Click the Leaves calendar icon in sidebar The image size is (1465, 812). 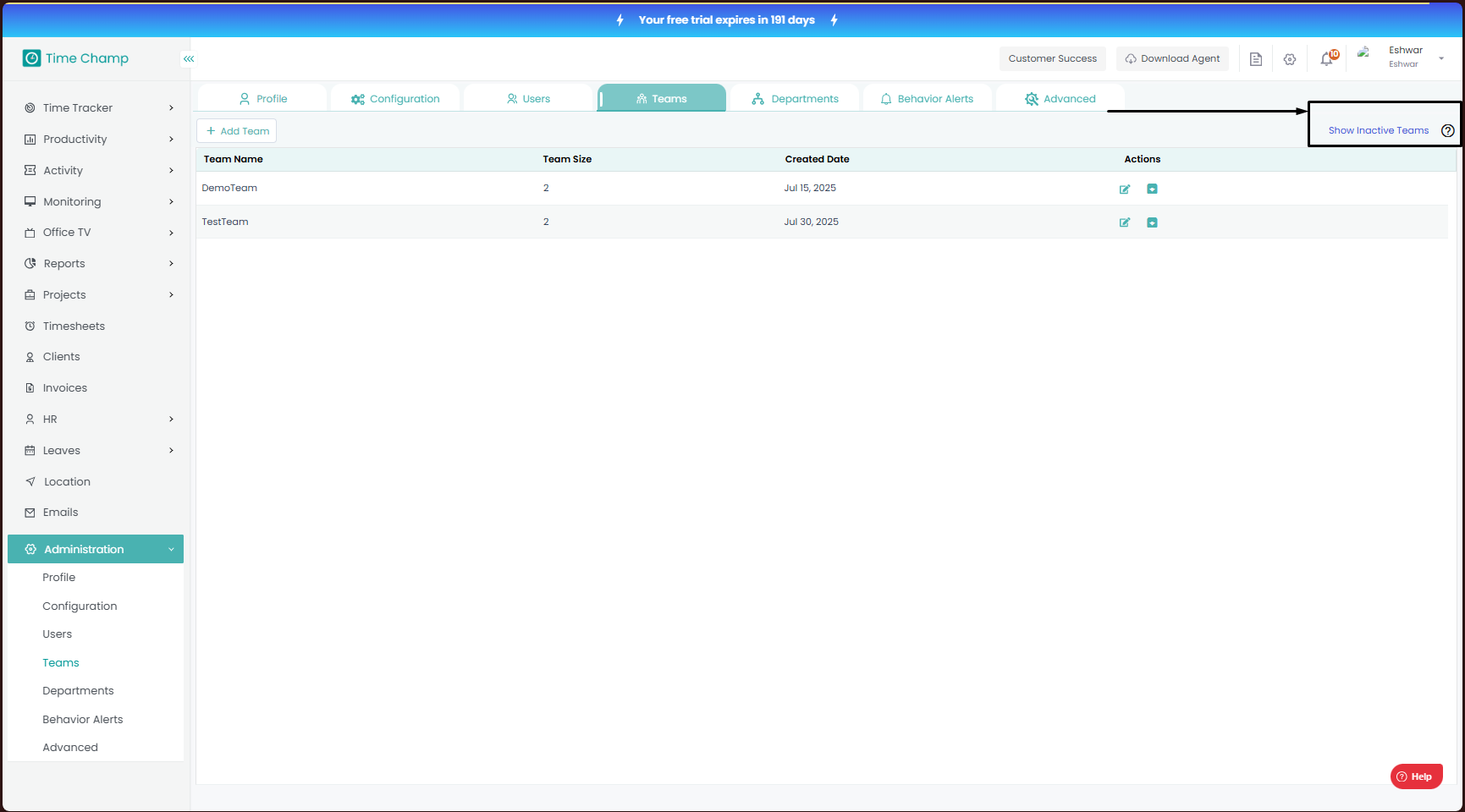click(30, 451)
